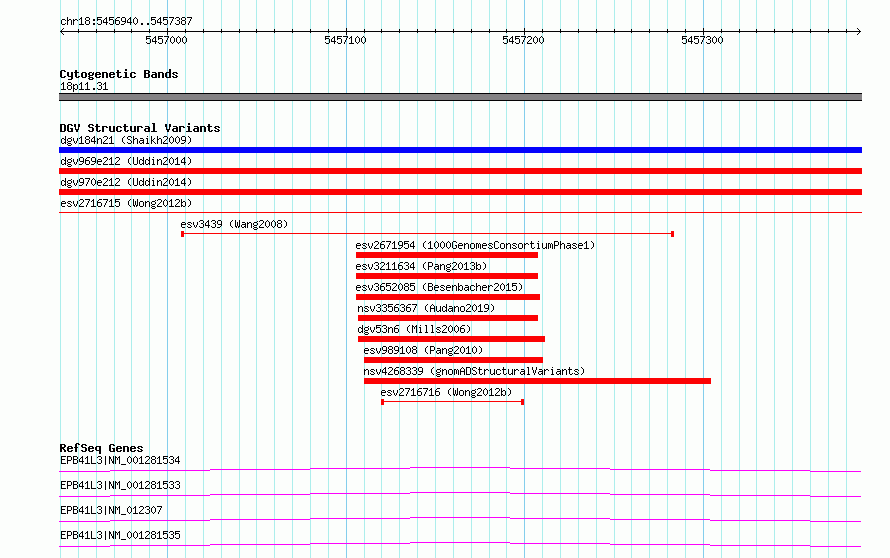Click ruler position 5457000

point(166,40)
